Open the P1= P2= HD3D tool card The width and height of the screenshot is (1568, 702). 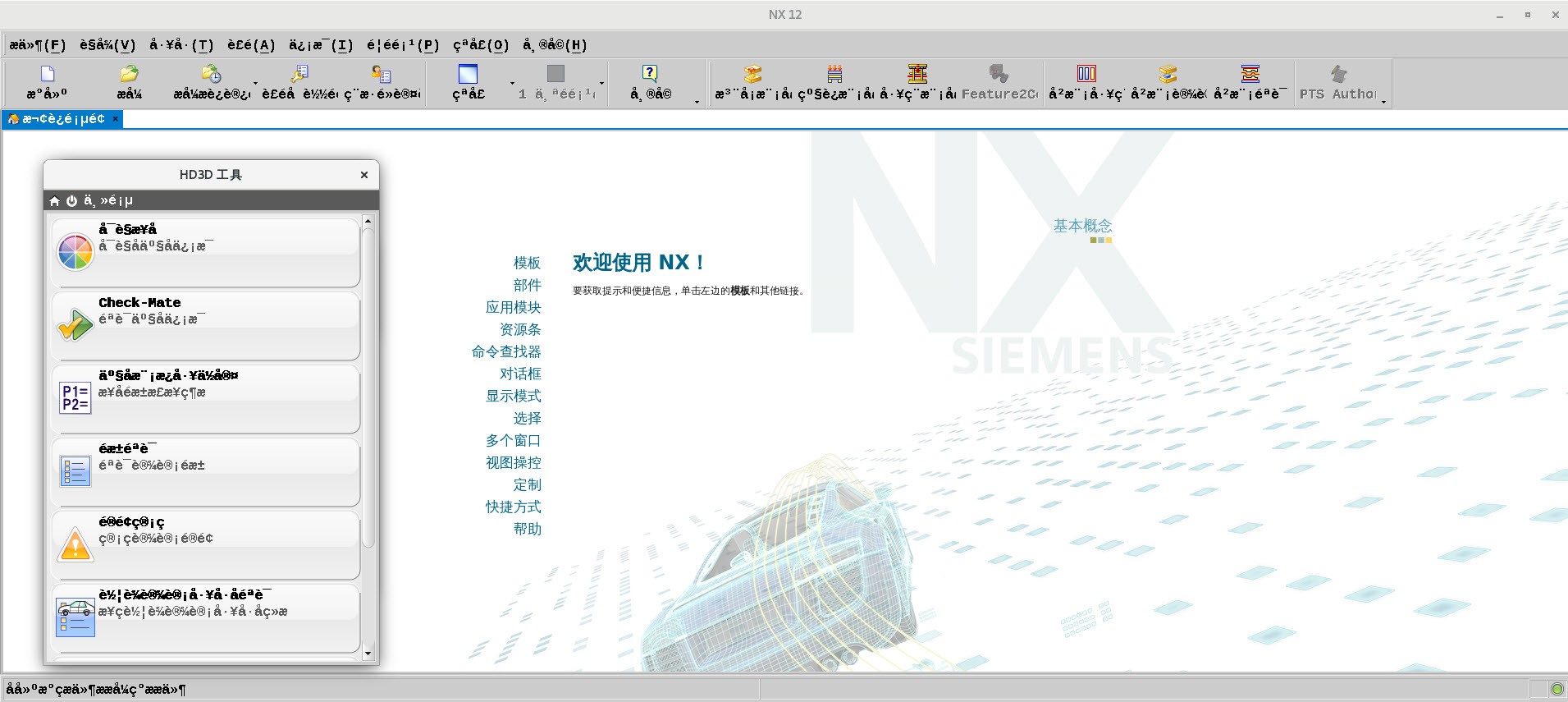(206, 399)
